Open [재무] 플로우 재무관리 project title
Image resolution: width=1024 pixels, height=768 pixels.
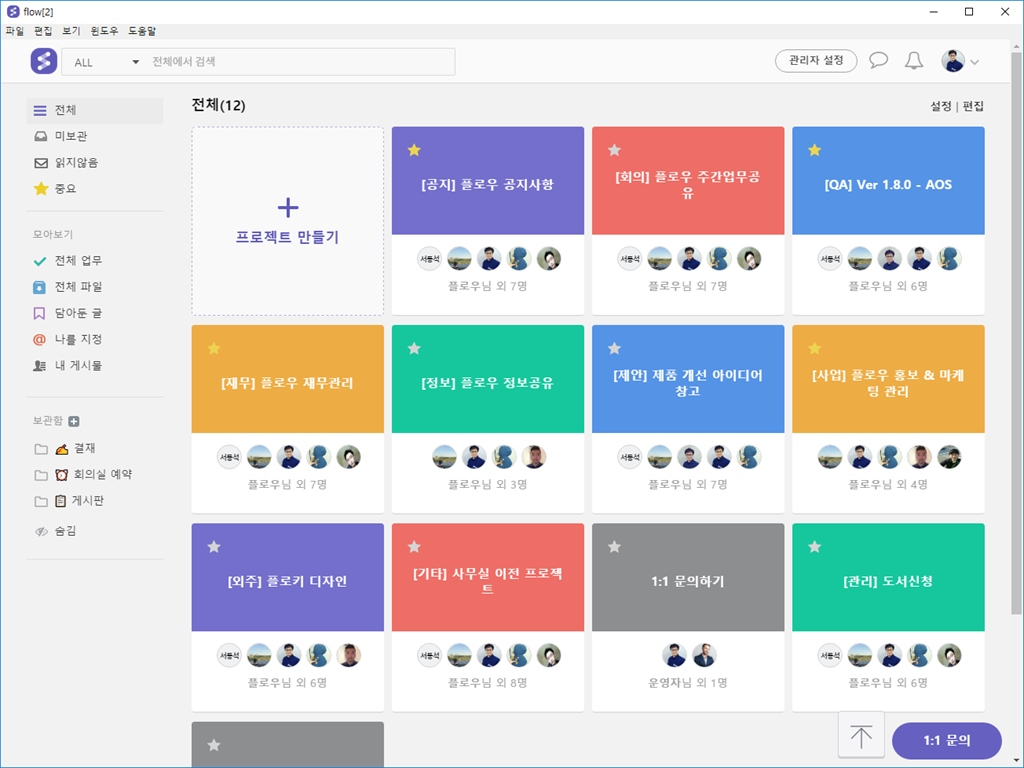click(x=287, y=383)
